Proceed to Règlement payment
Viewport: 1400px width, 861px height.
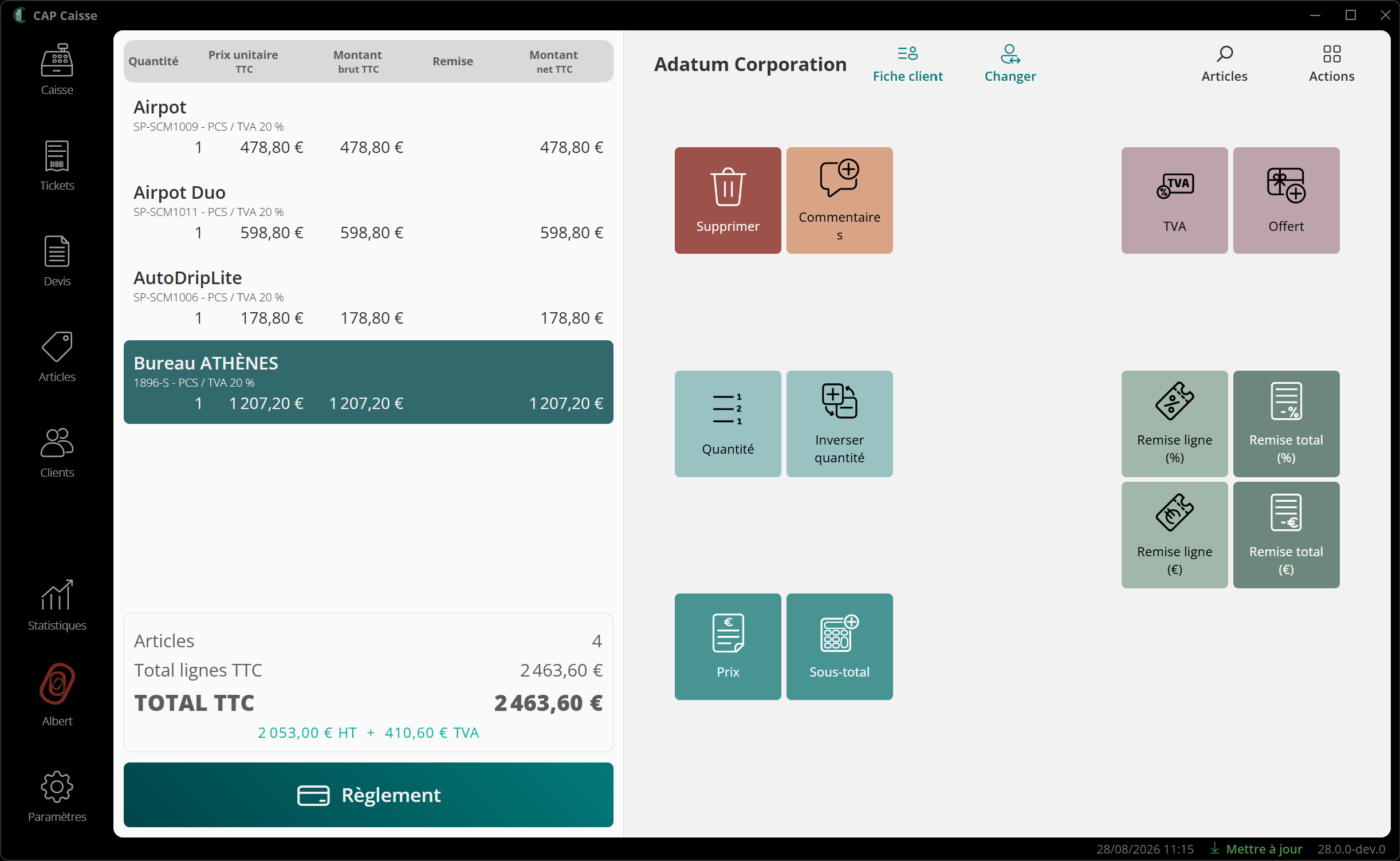pos(368,795)
